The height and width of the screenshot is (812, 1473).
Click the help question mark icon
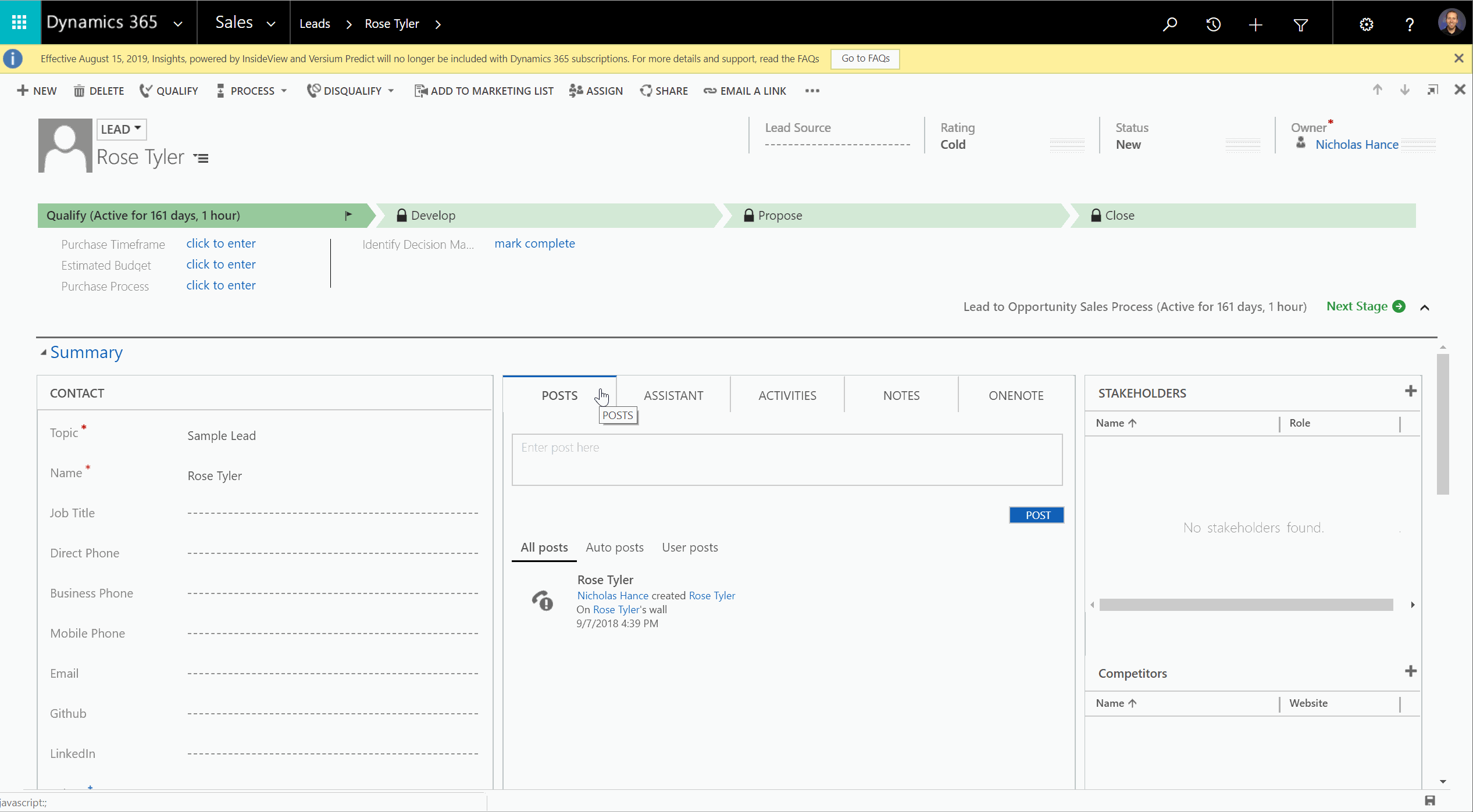[x=1410, y=24]
